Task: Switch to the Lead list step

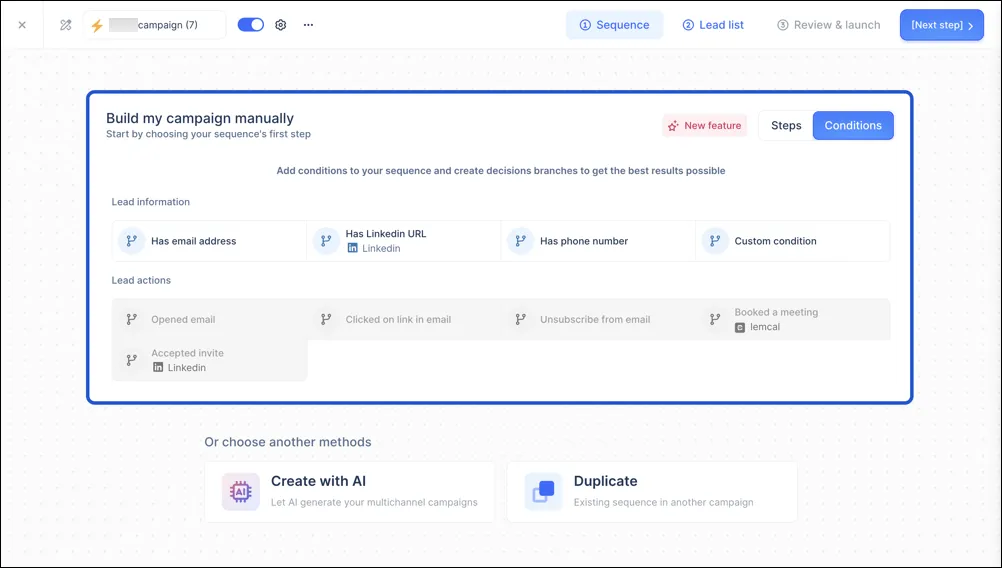Action: tap(713, 25)
